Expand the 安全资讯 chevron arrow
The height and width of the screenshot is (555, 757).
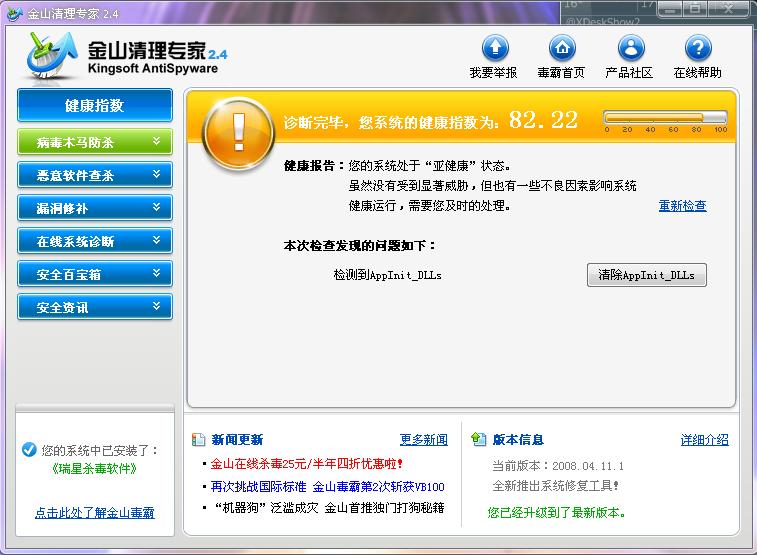coord(156,306)
